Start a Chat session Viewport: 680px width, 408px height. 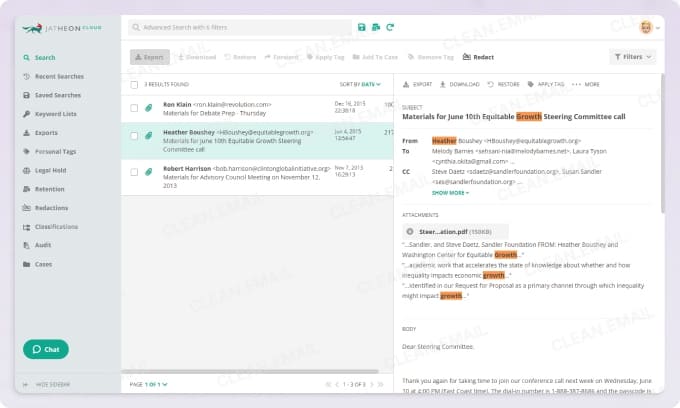pos(46,349)
